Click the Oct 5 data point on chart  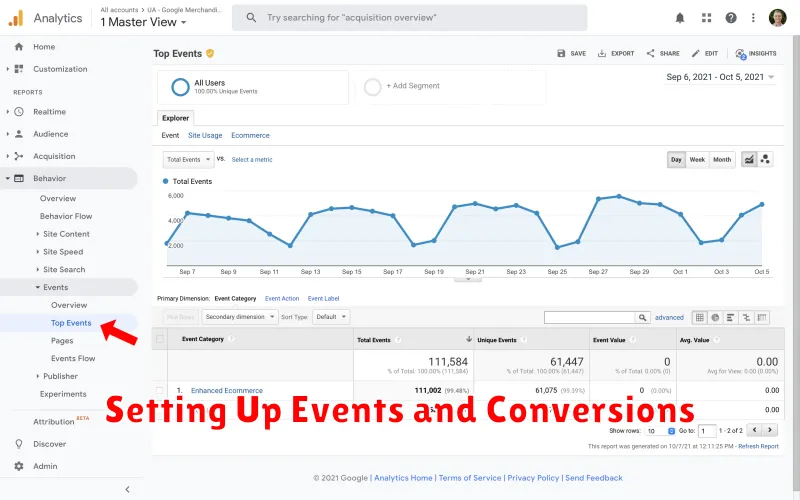(762, 205)
